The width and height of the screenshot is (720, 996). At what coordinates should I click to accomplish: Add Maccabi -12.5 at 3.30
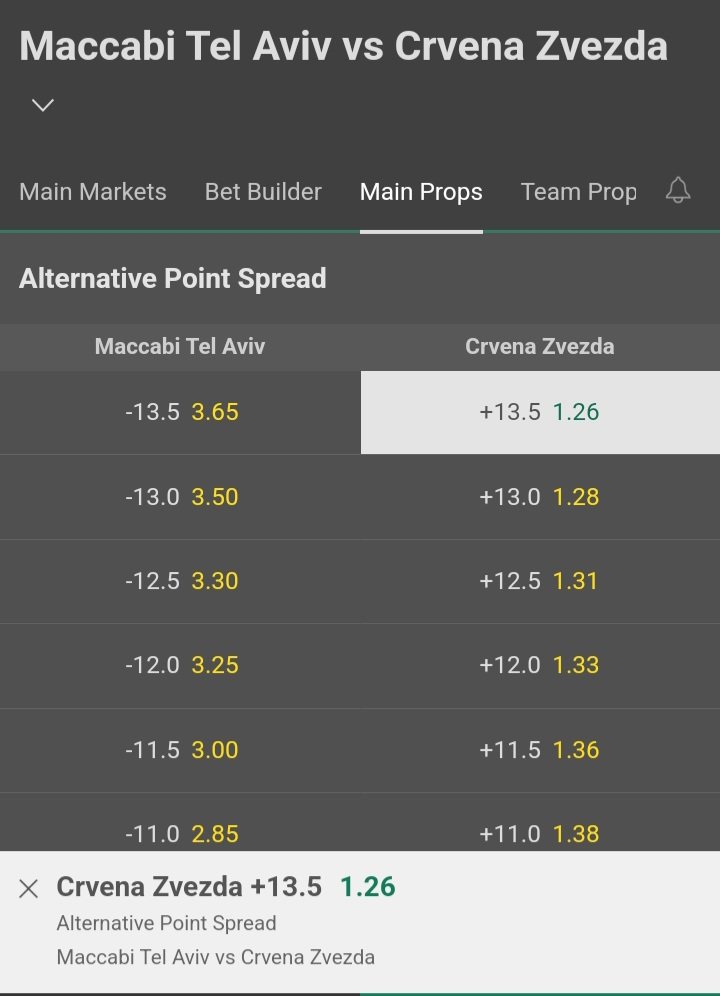click(x=180, y=581)
